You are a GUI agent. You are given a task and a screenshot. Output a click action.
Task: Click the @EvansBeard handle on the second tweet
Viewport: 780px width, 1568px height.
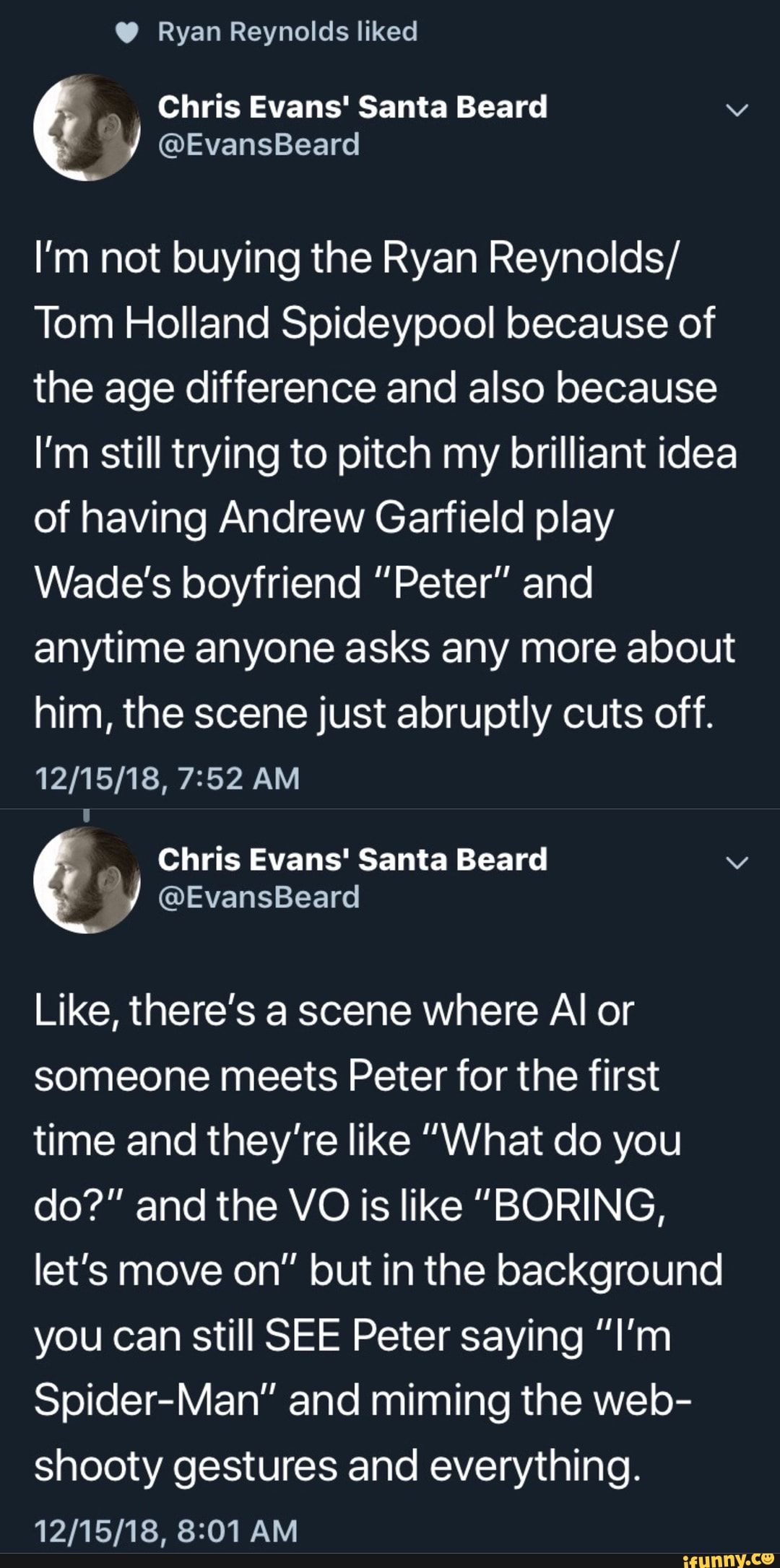pyautogui.click(x=259, y=897)
